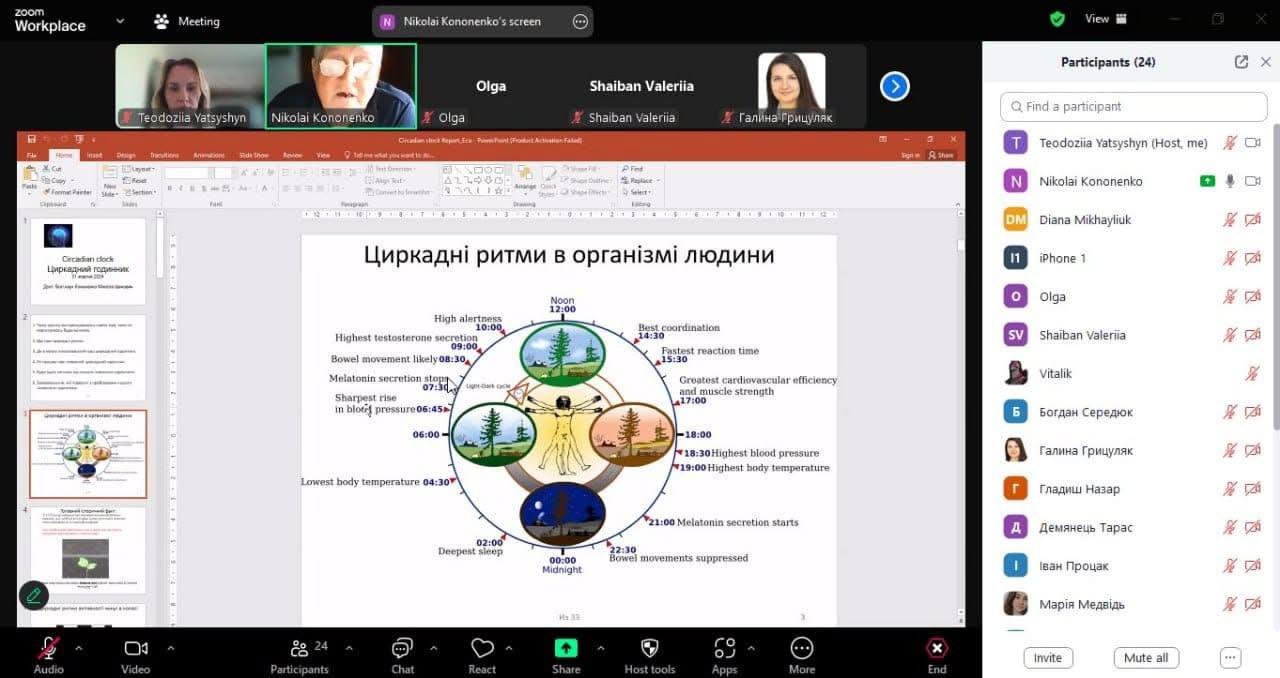Open Host tools shield icon

click(649, 649)
